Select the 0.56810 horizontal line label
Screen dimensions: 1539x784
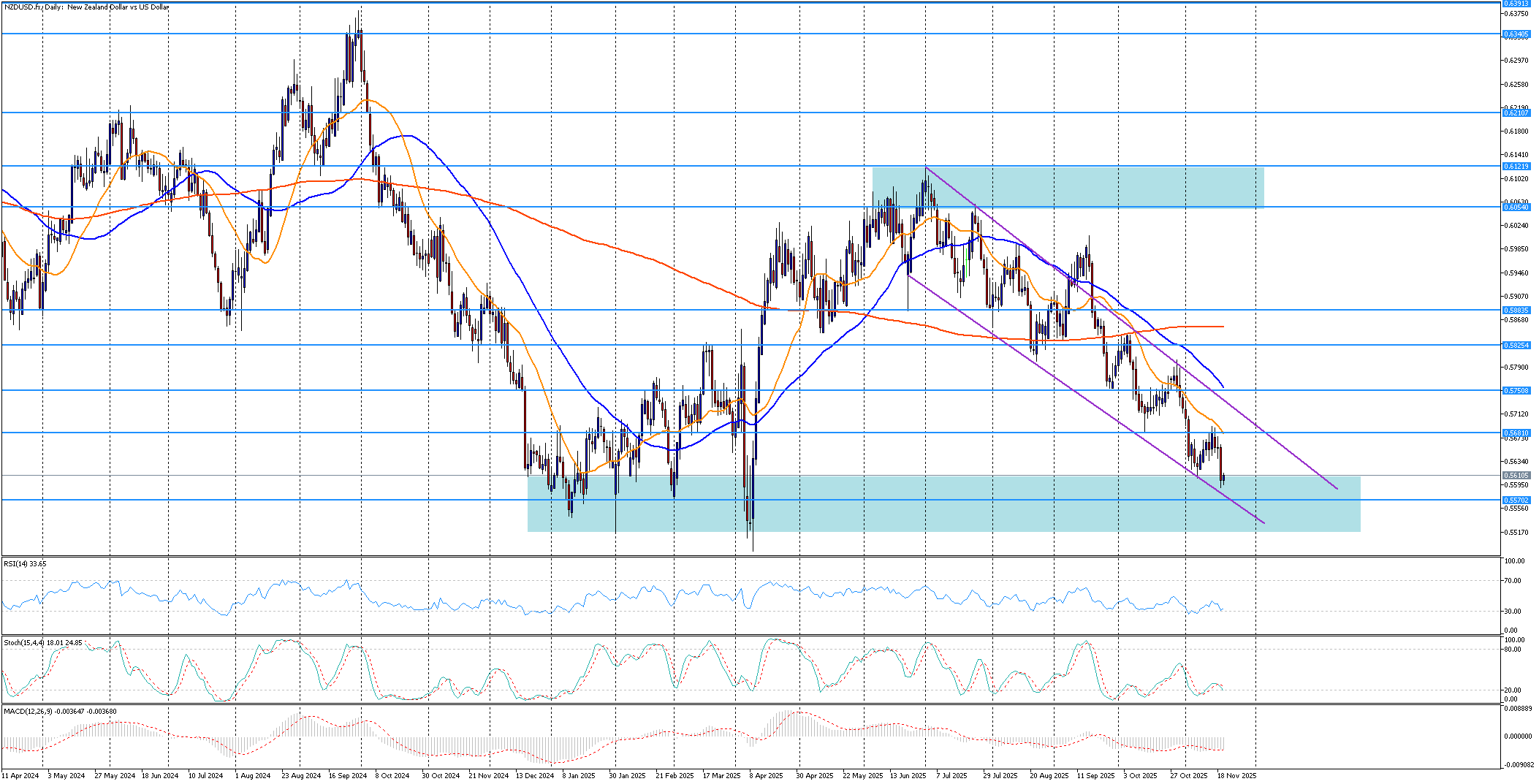click(1516, 433)
